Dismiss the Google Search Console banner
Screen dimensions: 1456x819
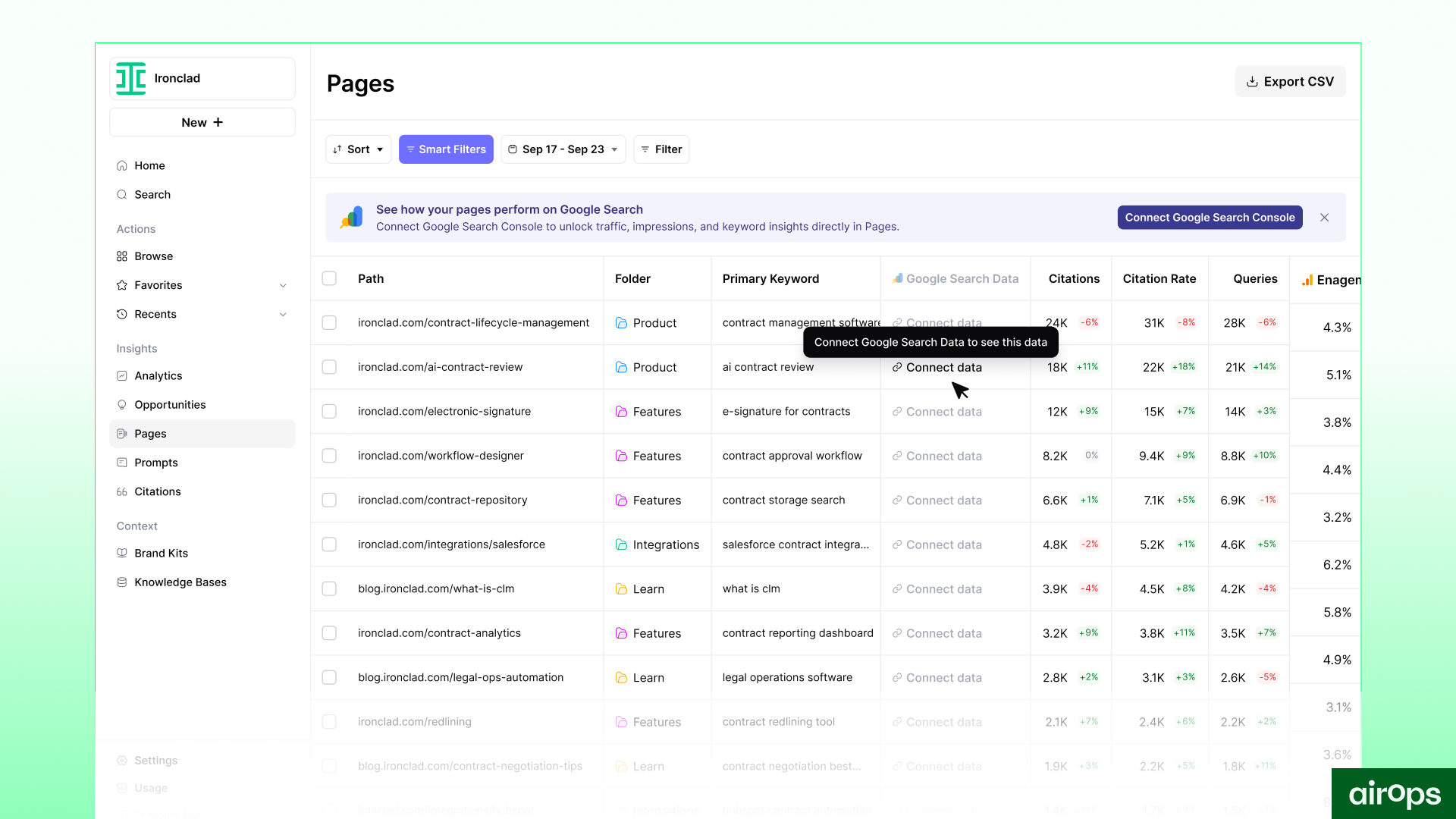(1324, 218)
